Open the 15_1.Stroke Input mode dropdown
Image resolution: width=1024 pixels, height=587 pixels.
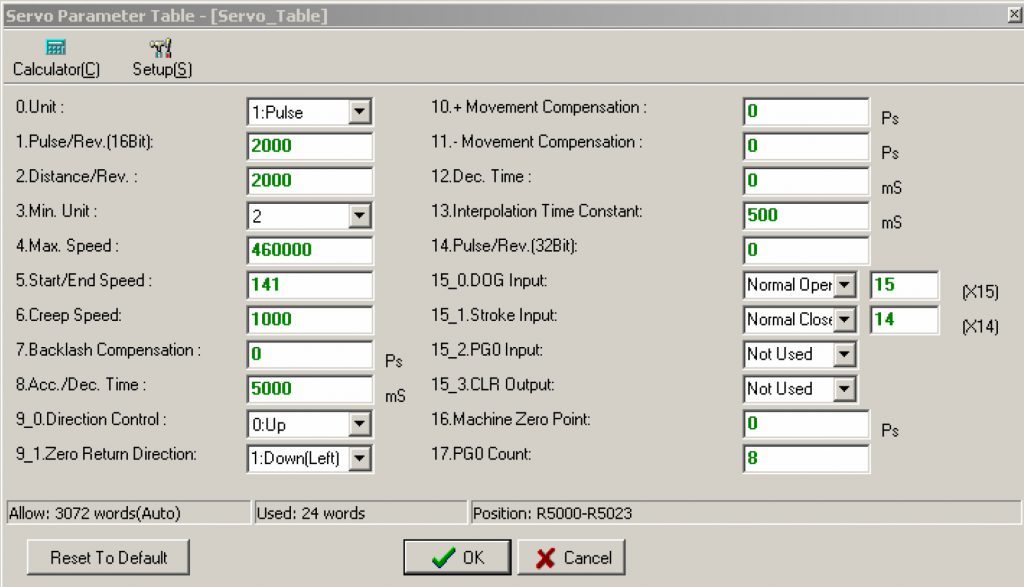click(844, 319)
